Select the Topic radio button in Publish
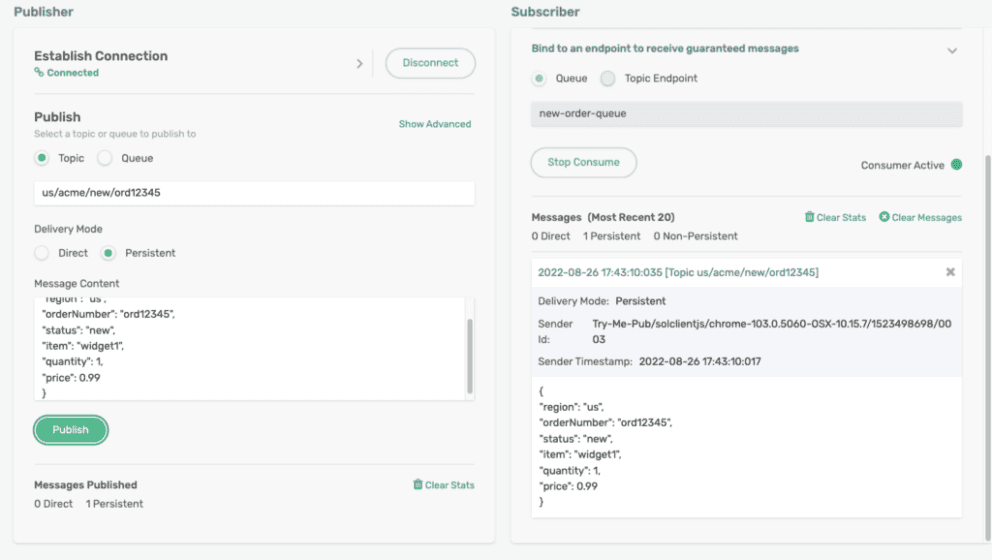This screenshot has width=992, height=560. pyautogui.click(x=41, y=158)
